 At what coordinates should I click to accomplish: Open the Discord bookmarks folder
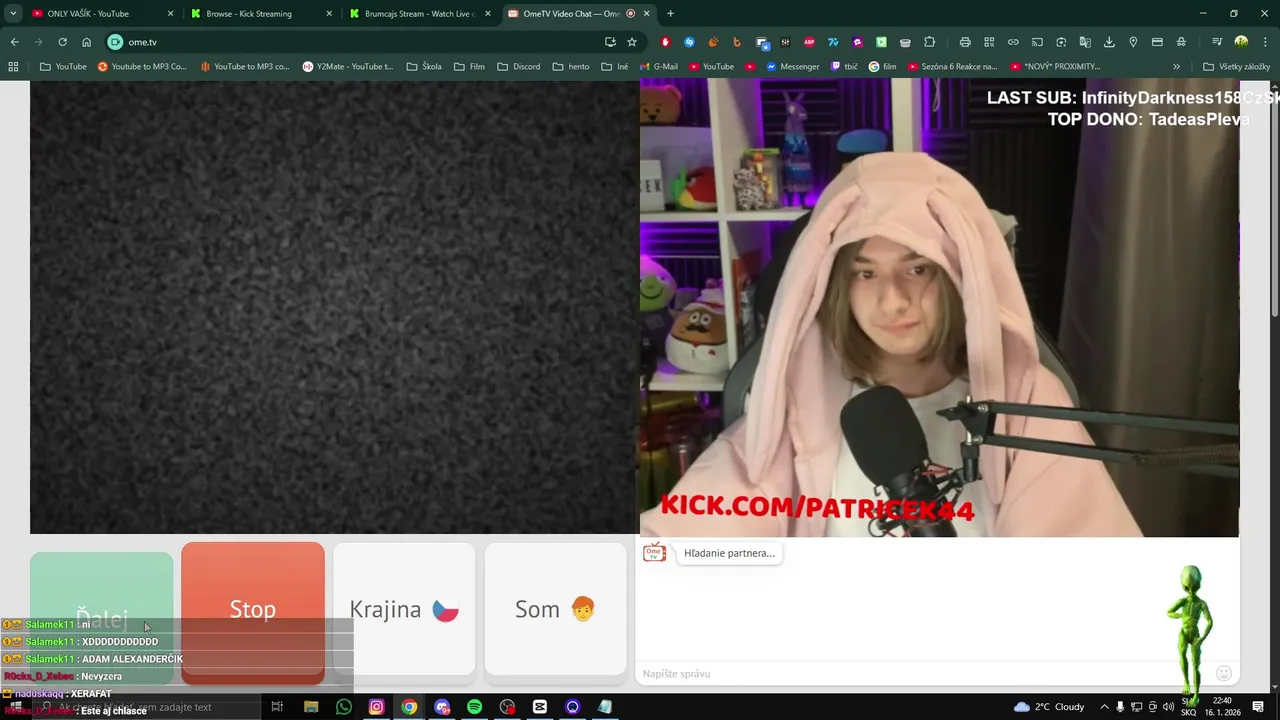(518, 67)
